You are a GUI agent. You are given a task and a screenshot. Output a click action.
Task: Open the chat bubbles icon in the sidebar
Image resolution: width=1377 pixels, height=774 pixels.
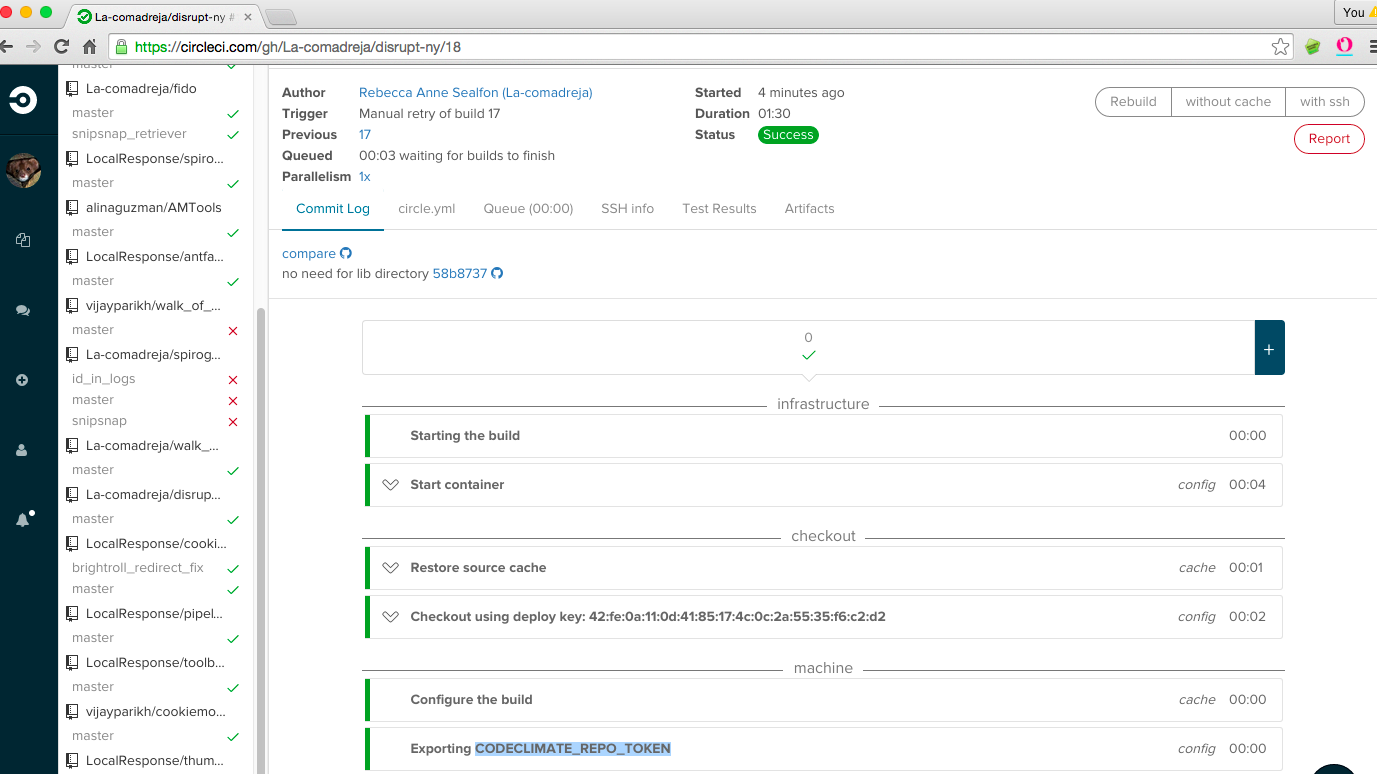pos(22,310)
